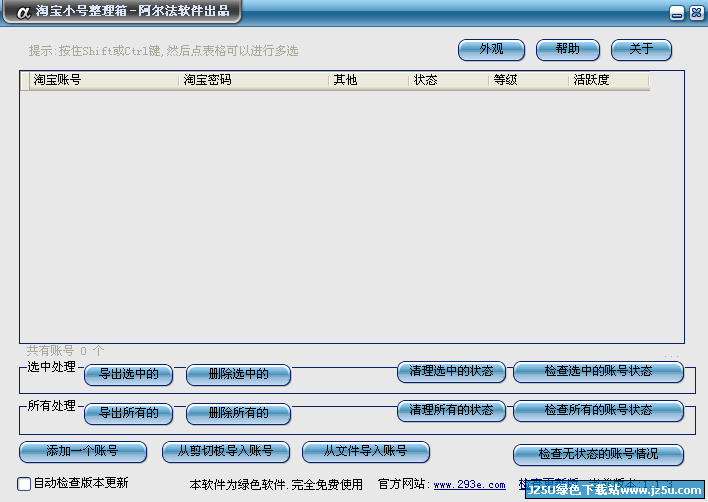This screenshot has width=708, height=502.
Task: Click 清理选中的状态 button
Action: click(451, 372)
